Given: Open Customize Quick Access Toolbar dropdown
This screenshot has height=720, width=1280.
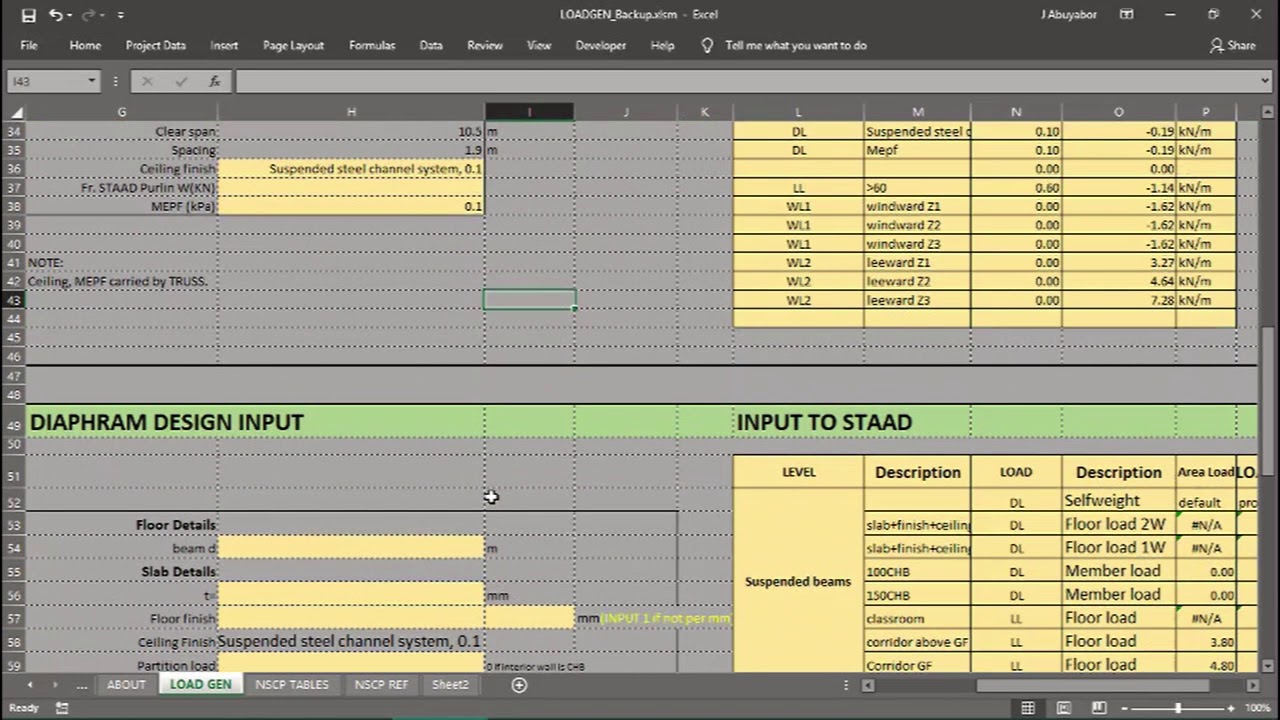Looking at the screenshot, I should pos(121,15).
